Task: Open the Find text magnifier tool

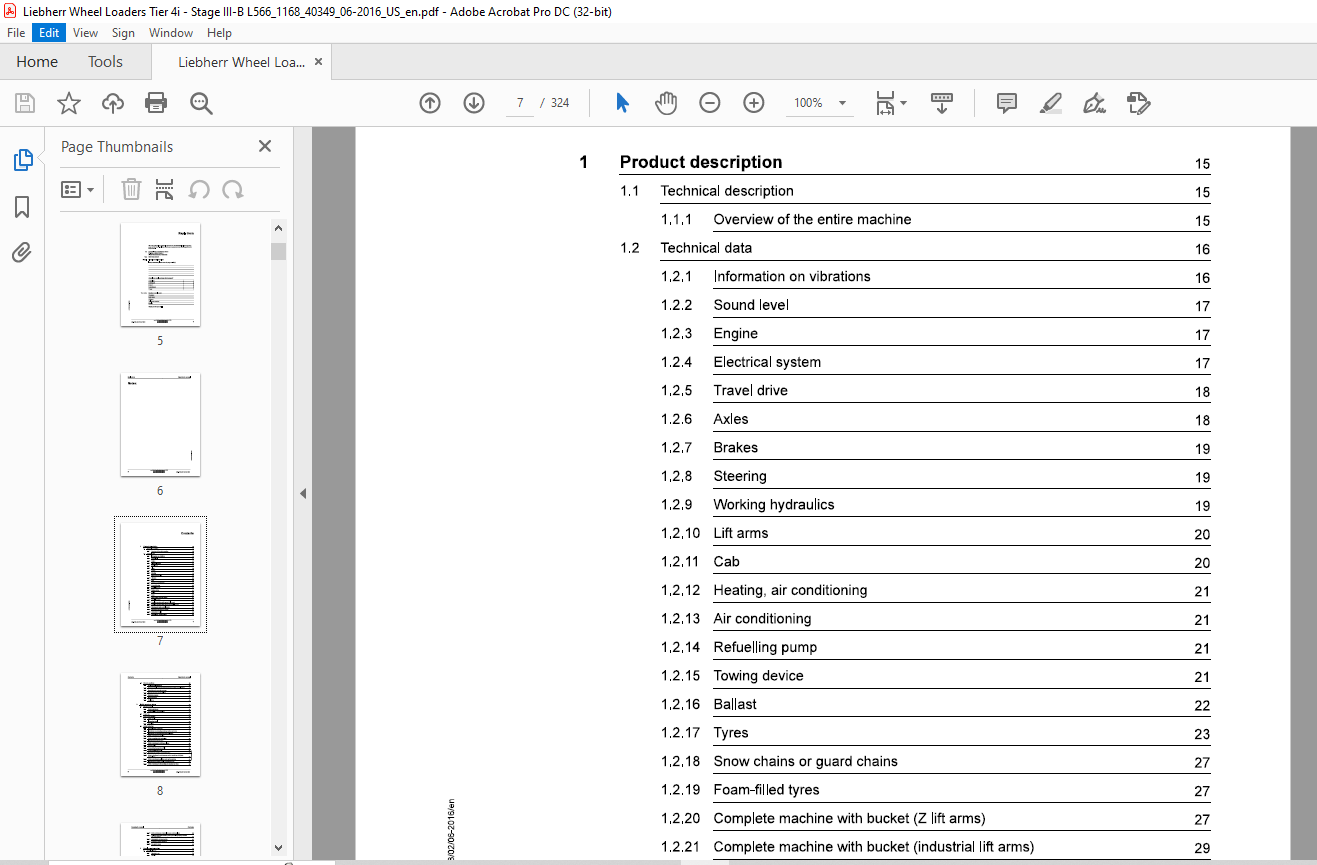Action: coord(201,103)
